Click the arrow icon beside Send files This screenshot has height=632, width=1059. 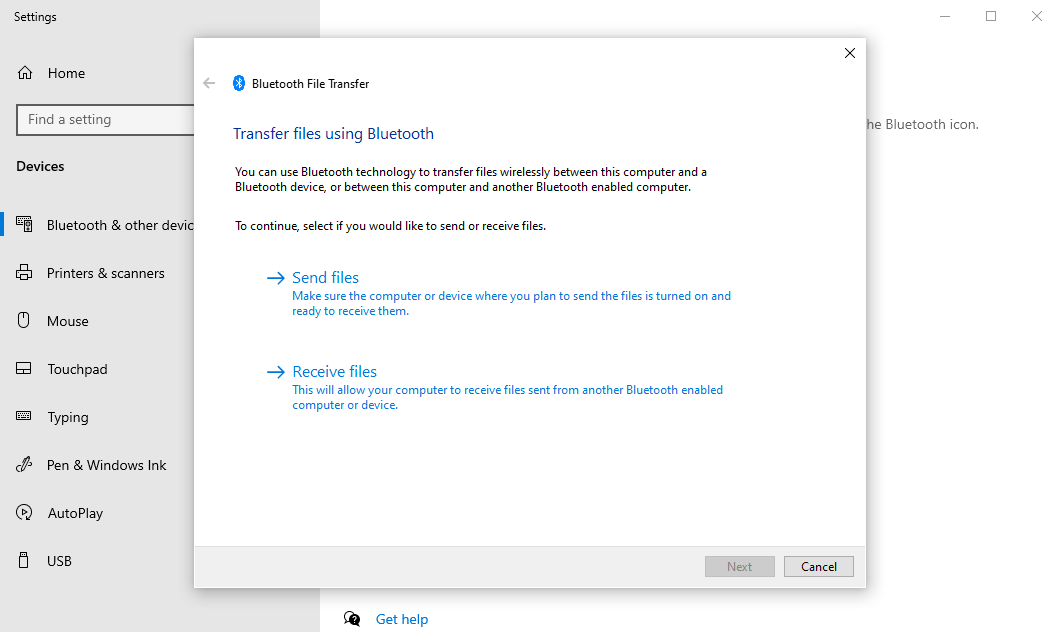pyautogui.click(x=276, y=278)
